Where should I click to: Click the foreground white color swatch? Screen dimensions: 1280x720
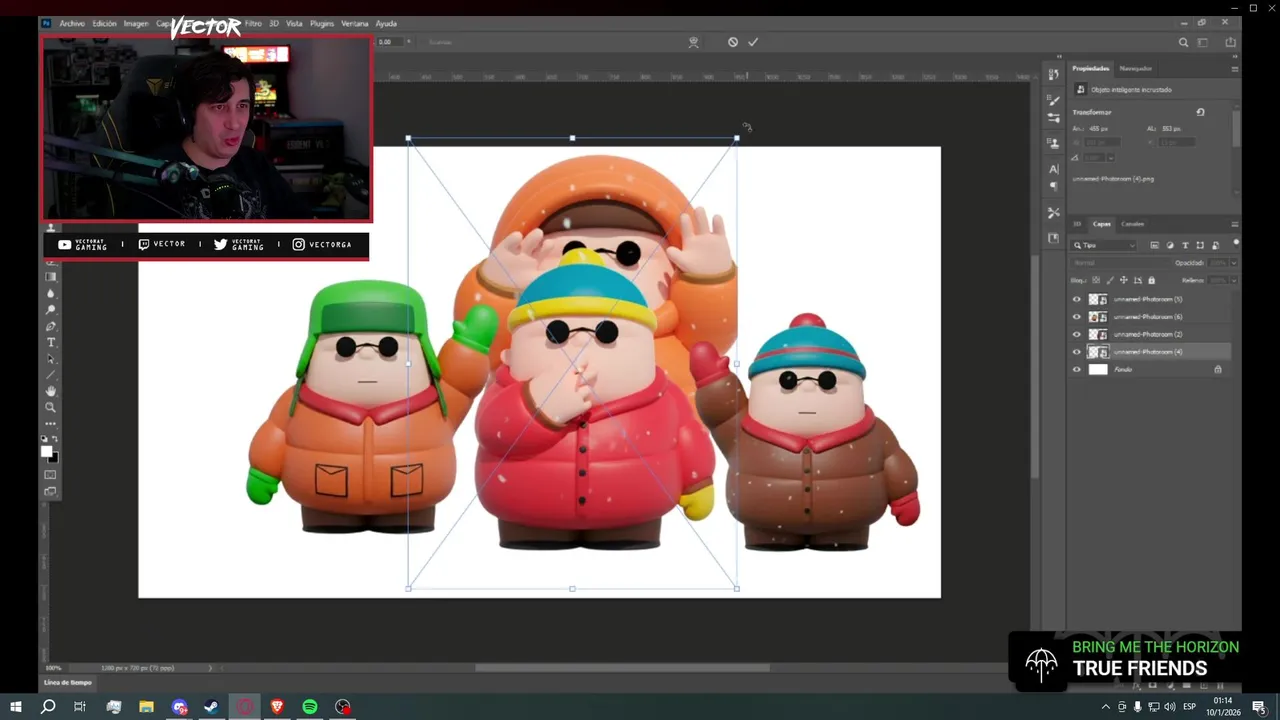tap(46, 452)
